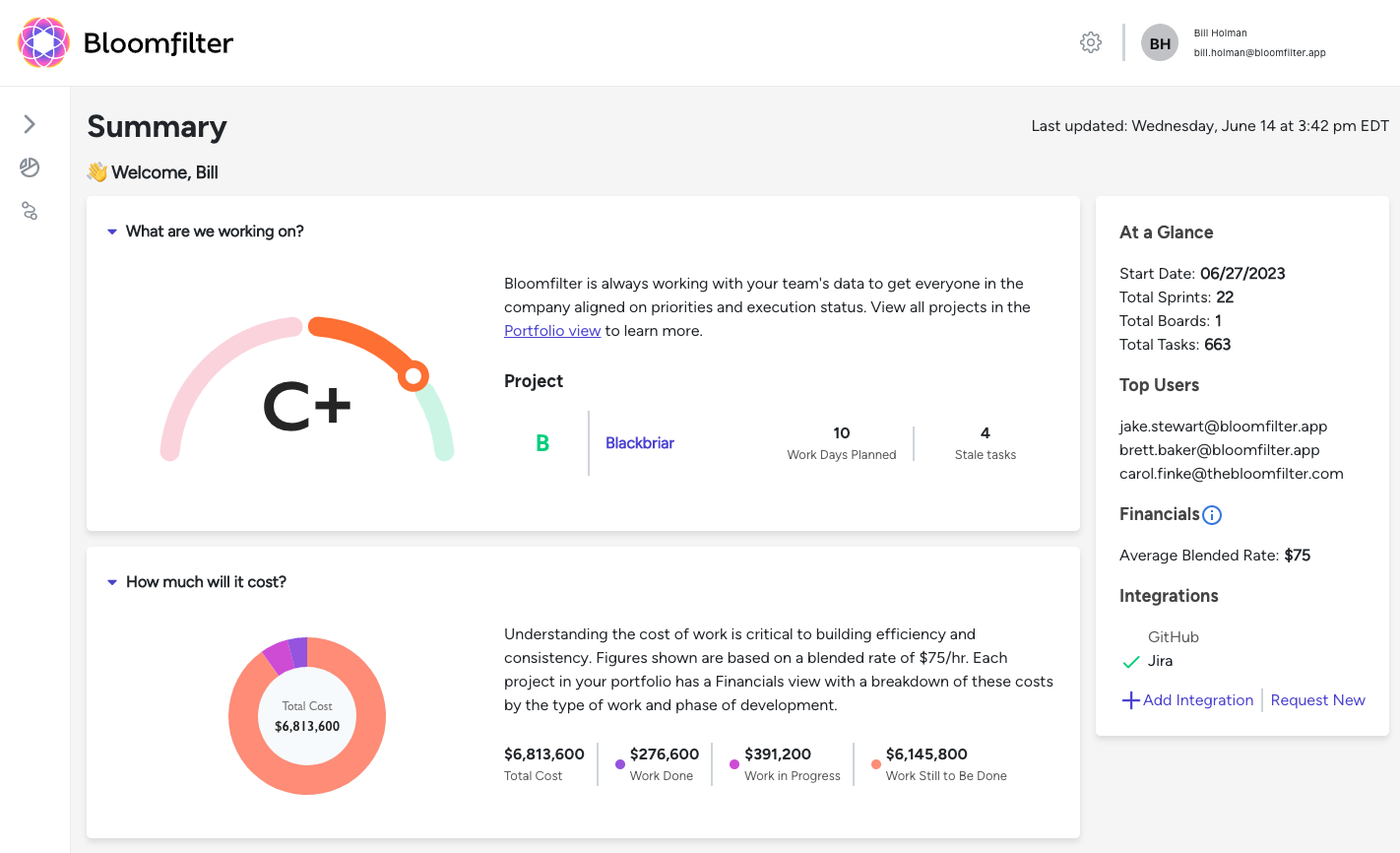Open the settings gear icon
1400x853 pixels.
[x=1090, y=42]
